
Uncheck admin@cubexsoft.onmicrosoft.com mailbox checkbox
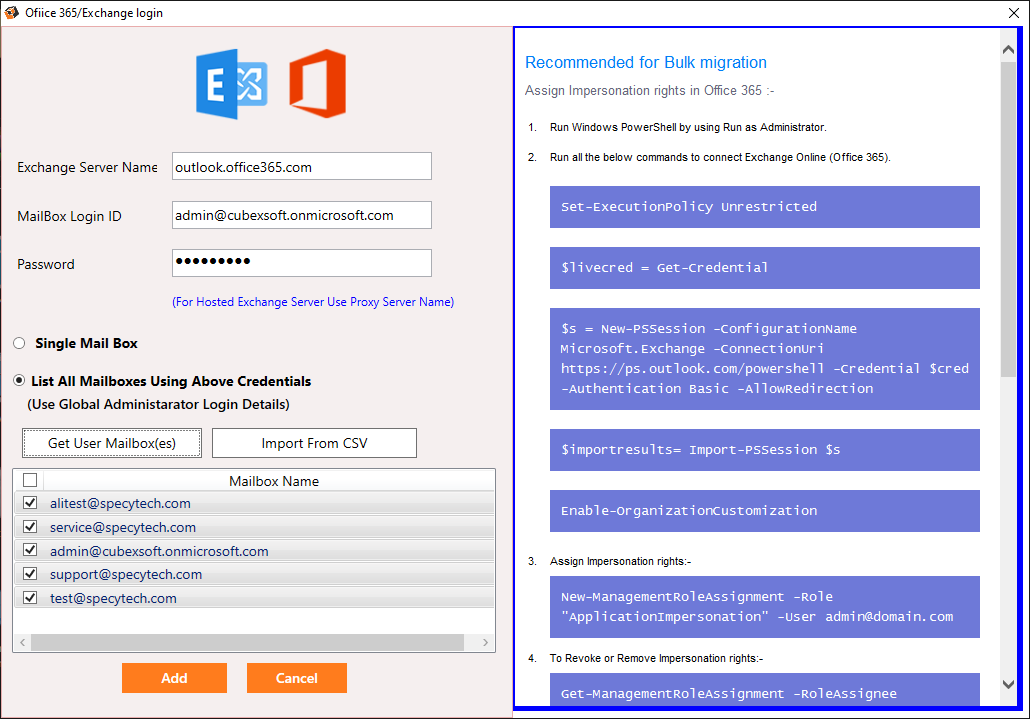pos(30,550)
